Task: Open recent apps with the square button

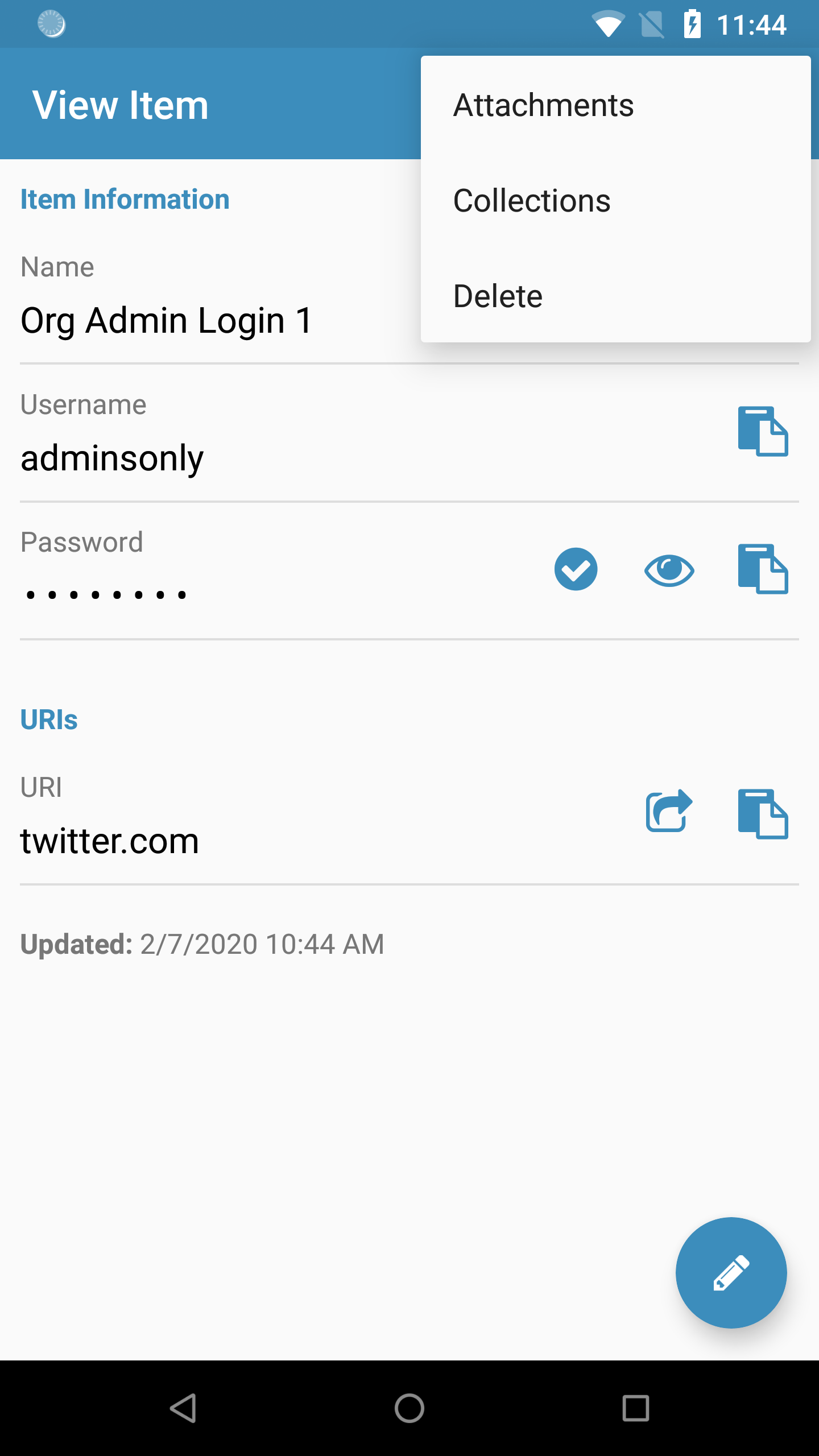Action: point(636,1408)
